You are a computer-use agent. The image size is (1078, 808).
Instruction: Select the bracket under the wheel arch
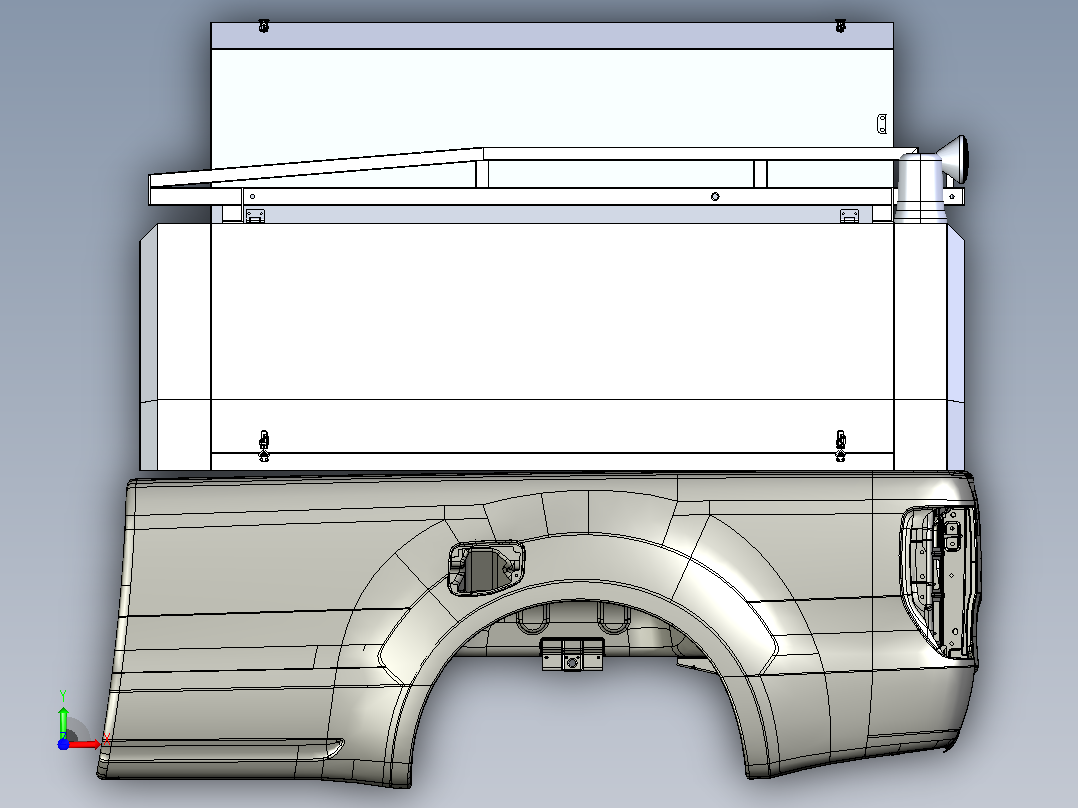572,654
